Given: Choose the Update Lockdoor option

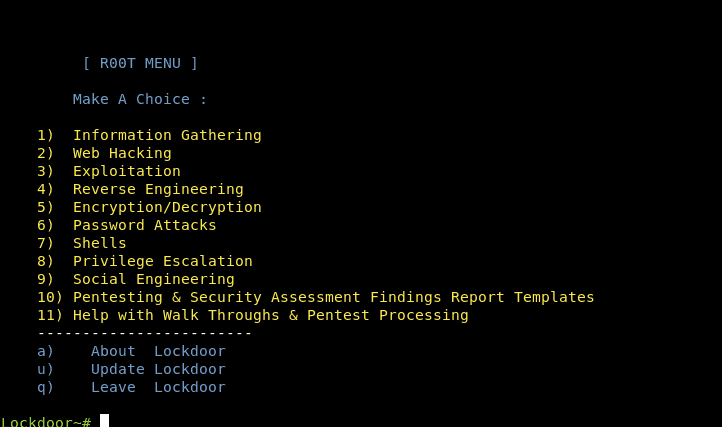Looking at the screenshot, I should (x=158, y=369).
